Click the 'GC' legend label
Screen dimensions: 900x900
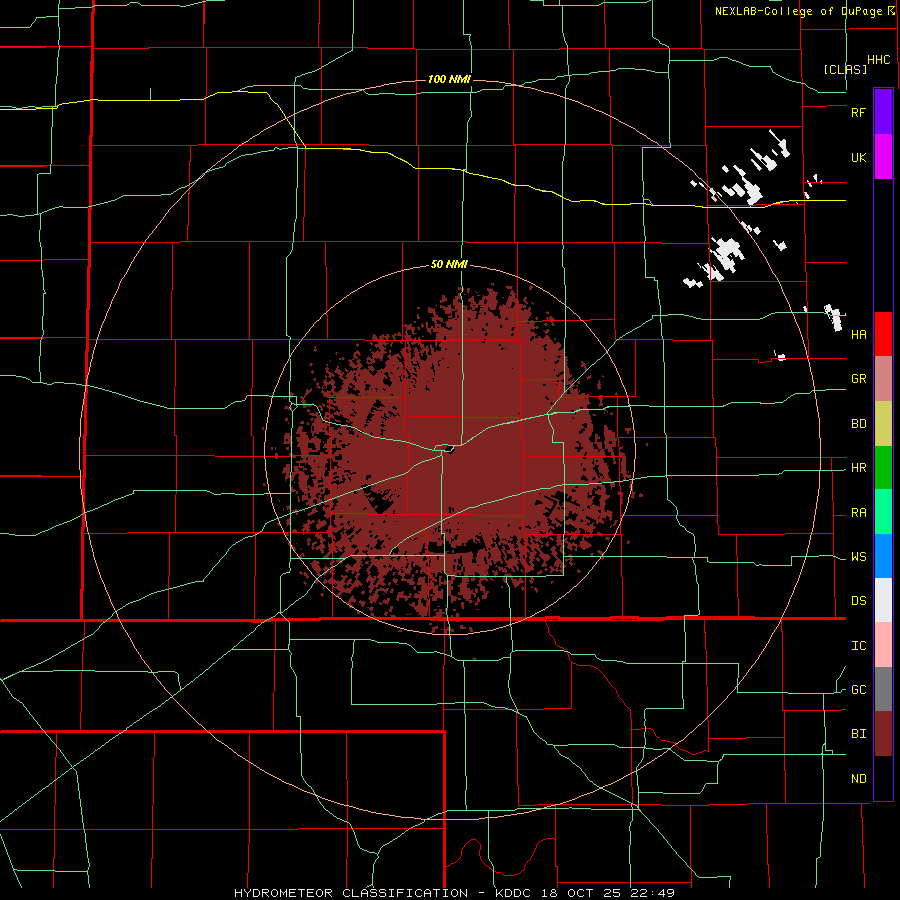coord(858,690)
